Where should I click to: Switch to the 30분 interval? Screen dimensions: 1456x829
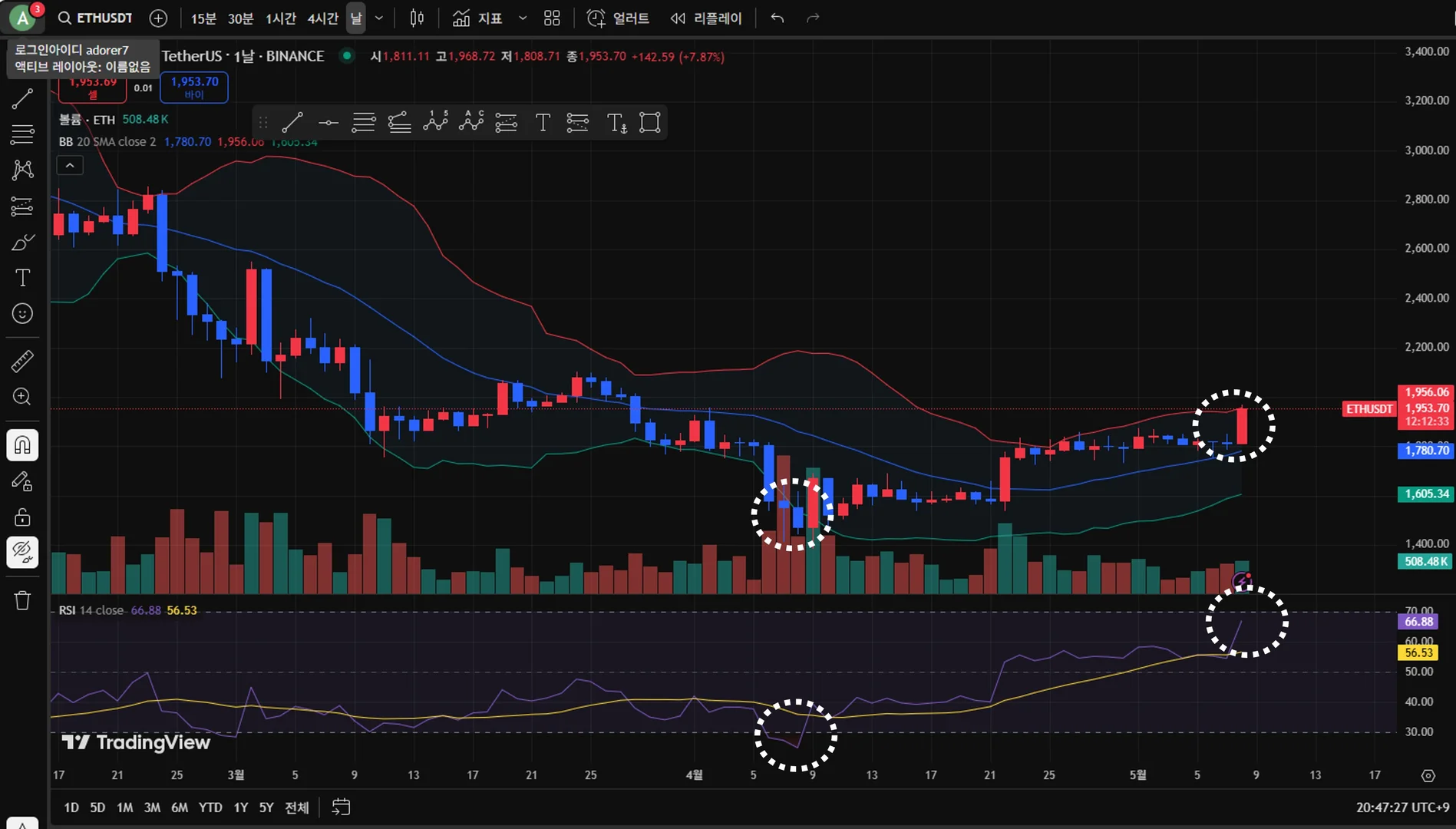click(240, 18)
